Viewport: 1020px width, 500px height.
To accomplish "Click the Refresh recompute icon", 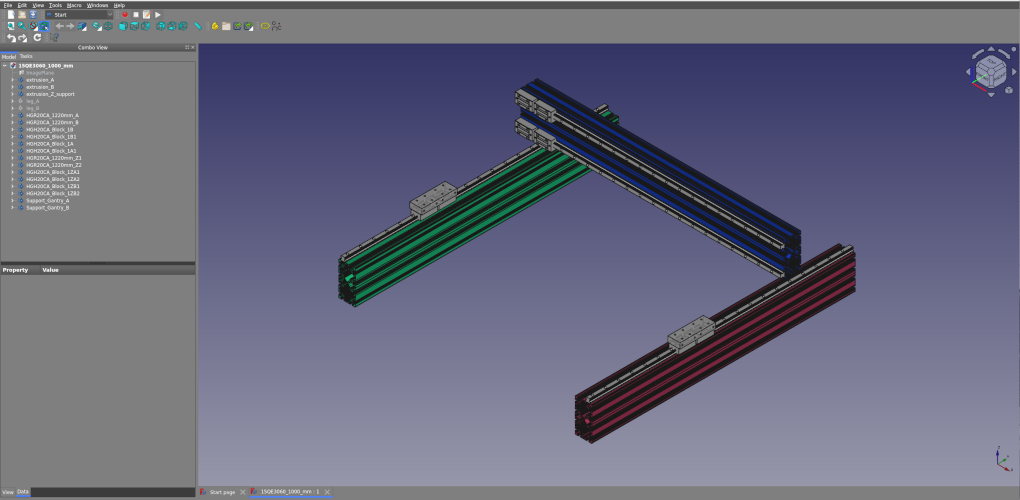I will coord(37,38).
